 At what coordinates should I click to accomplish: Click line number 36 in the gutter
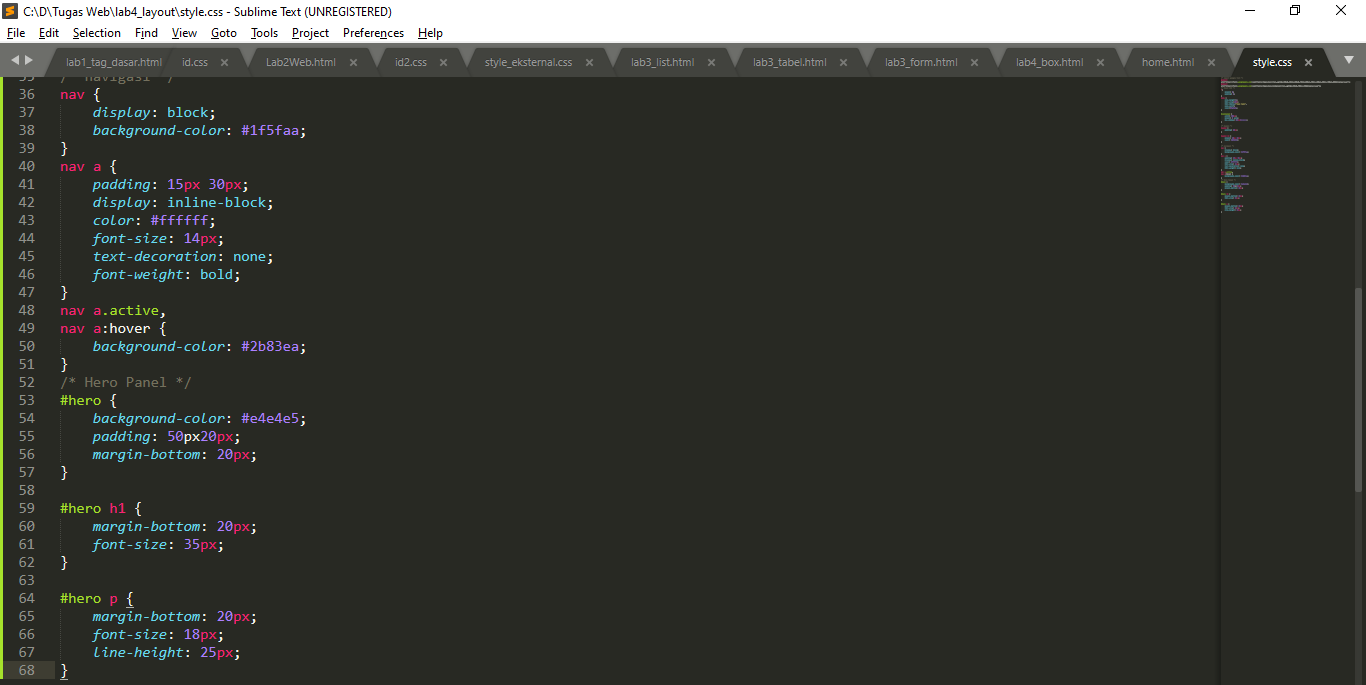(27, 94)
